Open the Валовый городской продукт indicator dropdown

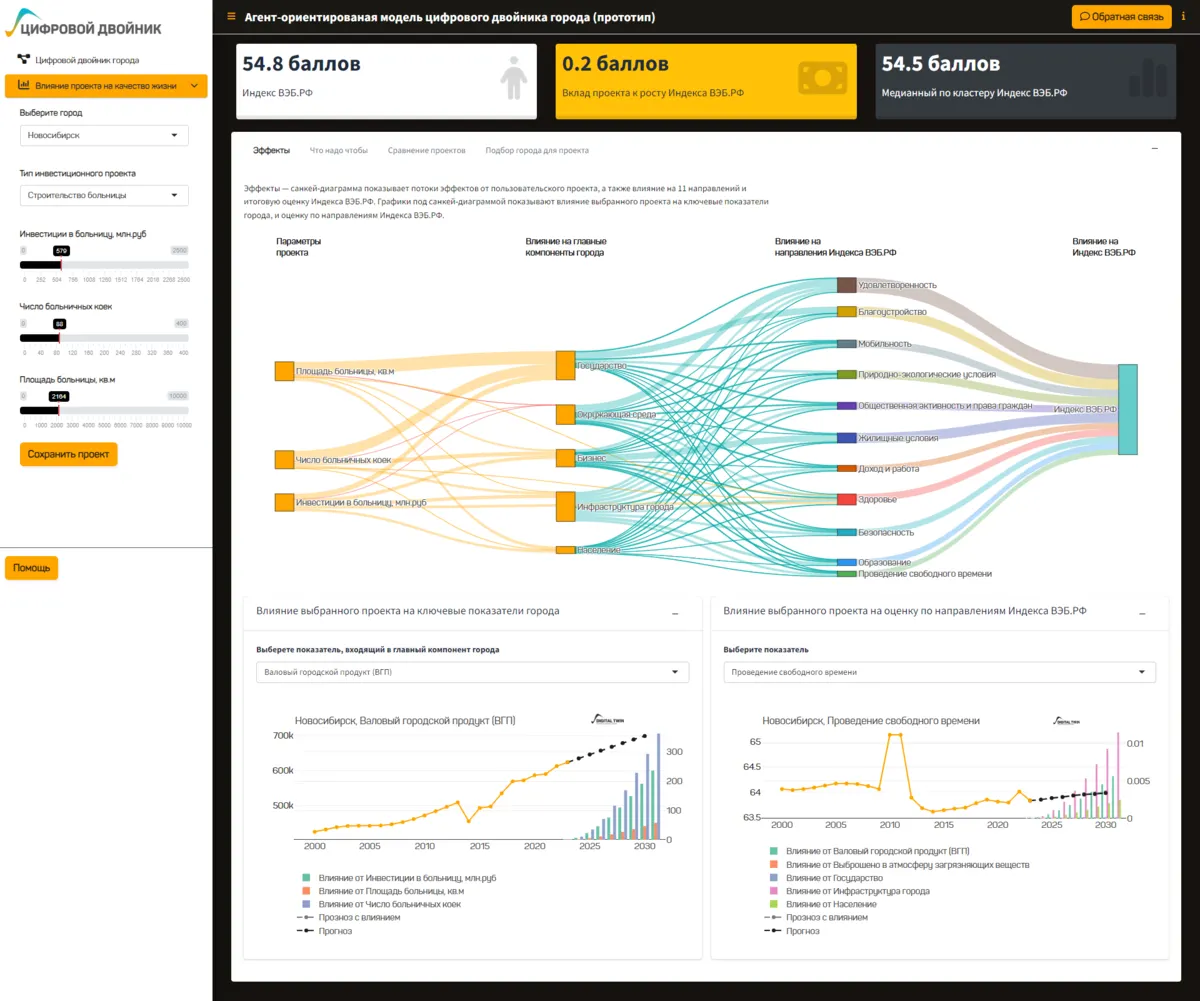pos(472,673)
